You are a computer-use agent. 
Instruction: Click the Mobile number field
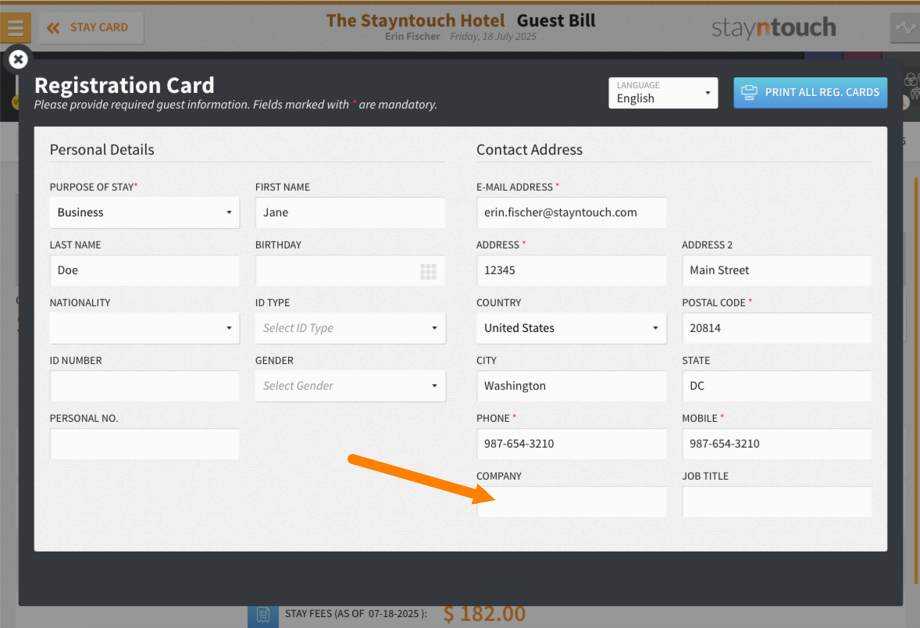pos(777,444)
